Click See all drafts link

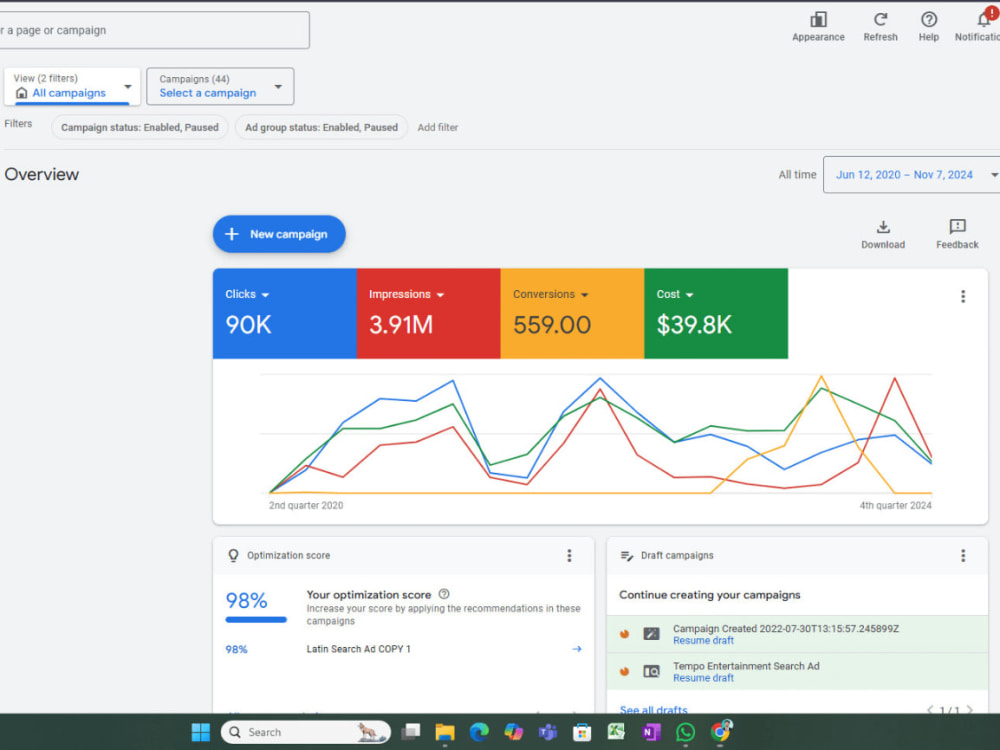coord(653,710)
